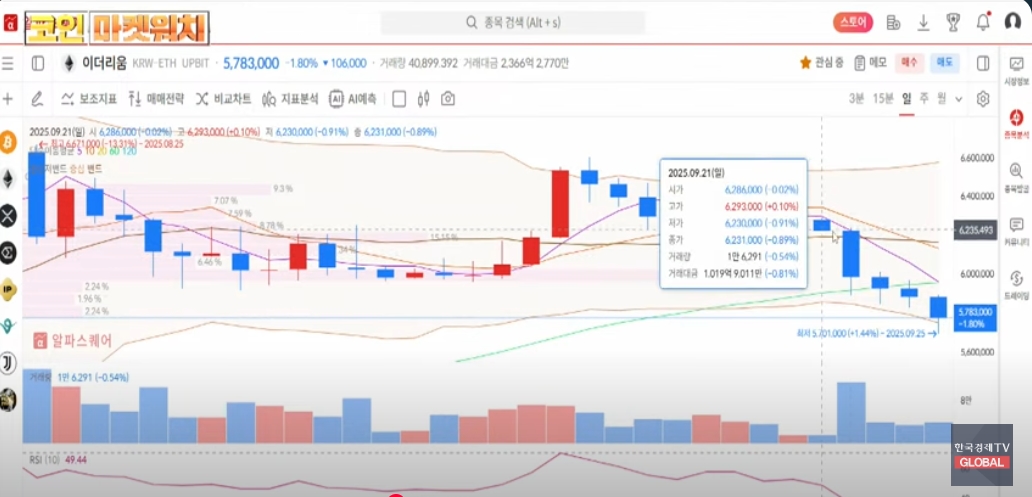Toggle the 관심 중 favorite star

pos(805,63)
